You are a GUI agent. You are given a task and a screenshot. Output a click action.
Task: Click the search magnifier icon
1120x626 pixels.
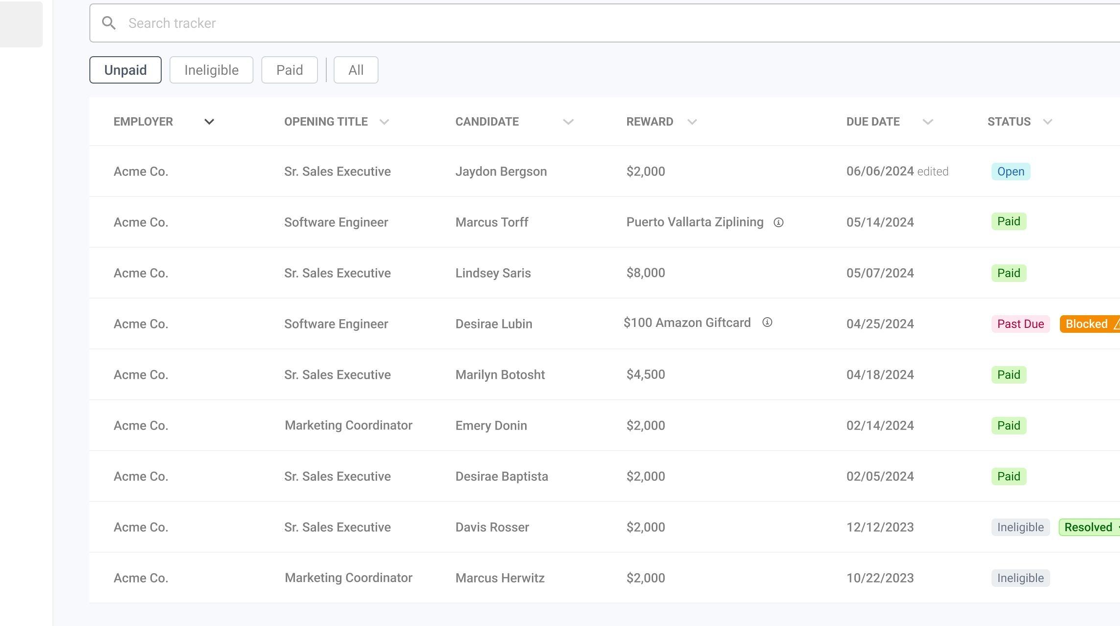coord(109,23)
